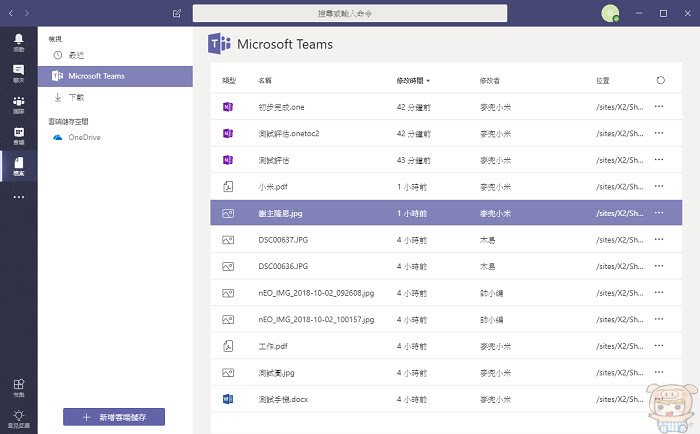Open more options for 初步完成.one

click(x=659, y=107)
